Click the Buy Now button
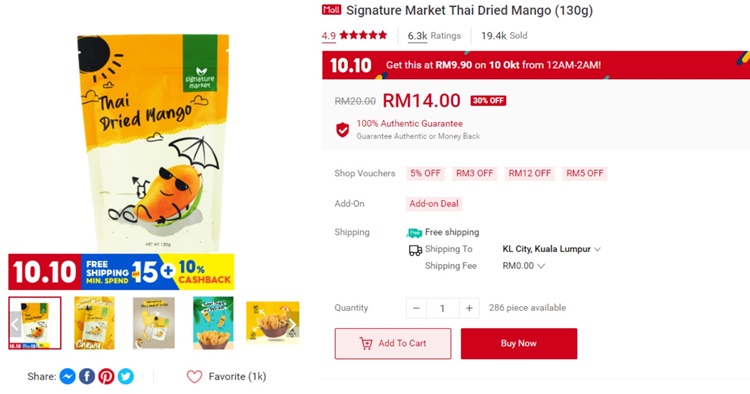The image size is (750, 394). coord(519,343)
